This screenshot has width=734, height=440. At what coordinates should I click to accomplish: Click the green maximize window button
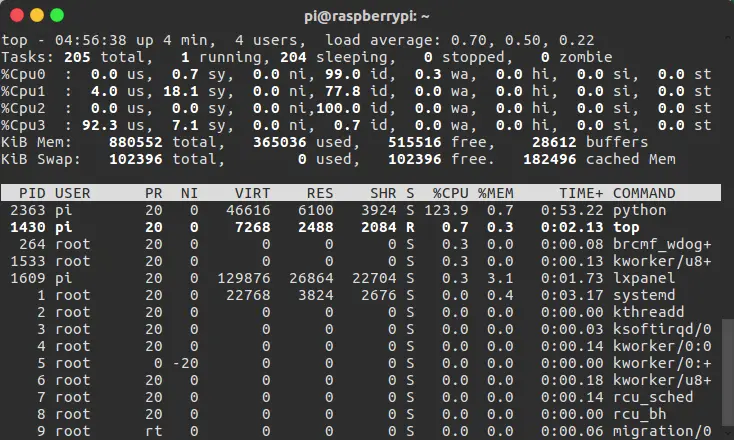pos(57,15)
